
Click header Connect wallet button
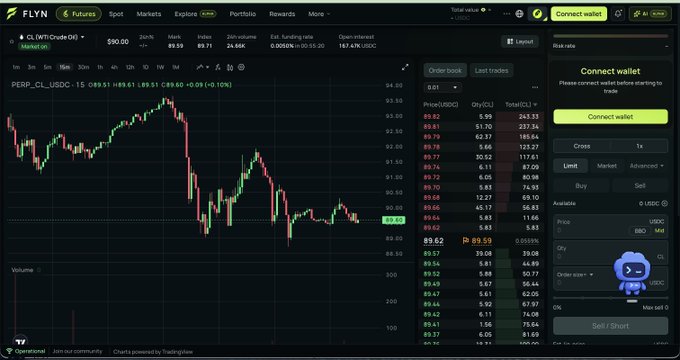(x=579, y=14)
